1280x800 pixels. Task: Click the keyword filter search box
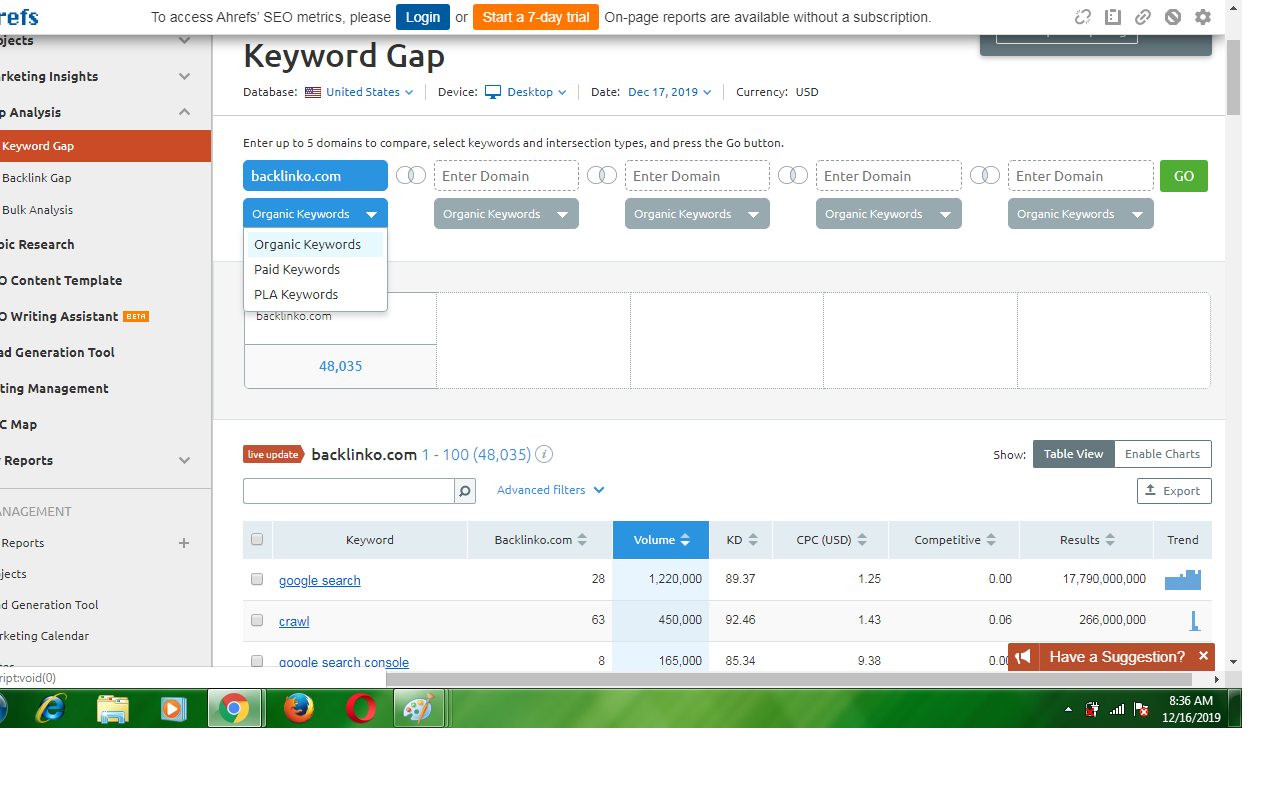[x=349, y=491]
